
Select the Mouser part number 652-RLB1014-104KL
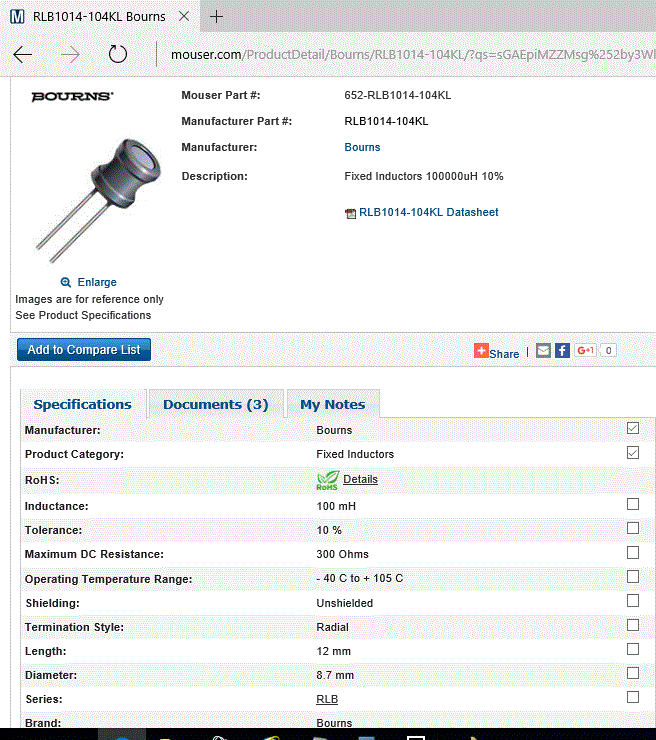397,95
